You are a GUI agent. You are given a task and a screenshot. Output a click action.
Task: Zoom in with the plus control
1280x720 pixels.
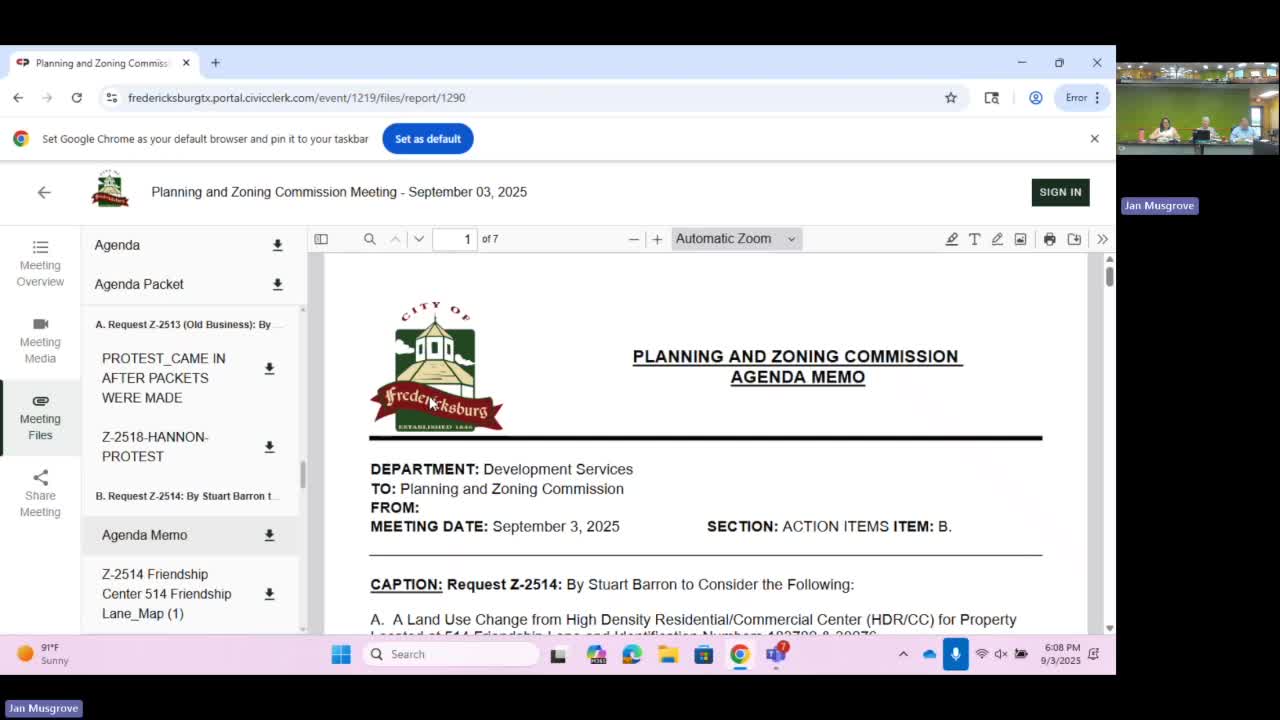click(657, 238)
